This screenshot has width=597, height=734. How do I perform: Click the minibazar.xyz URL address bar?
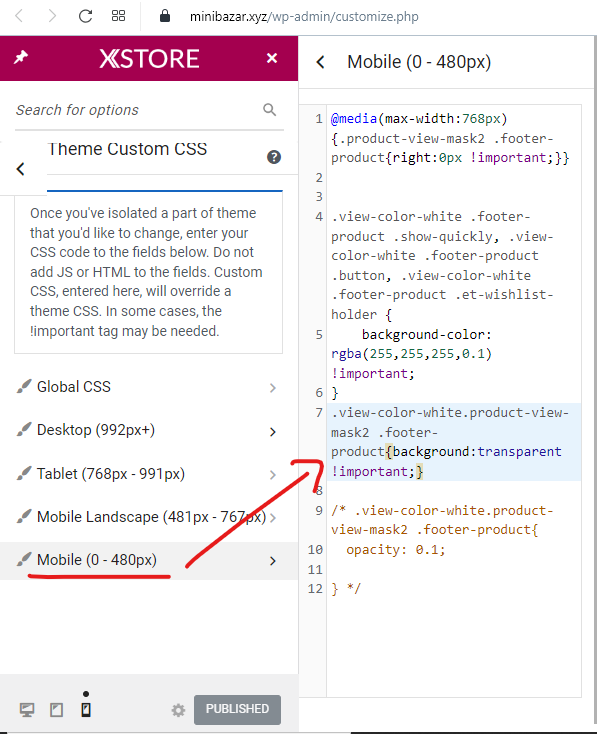pos(304,17)
